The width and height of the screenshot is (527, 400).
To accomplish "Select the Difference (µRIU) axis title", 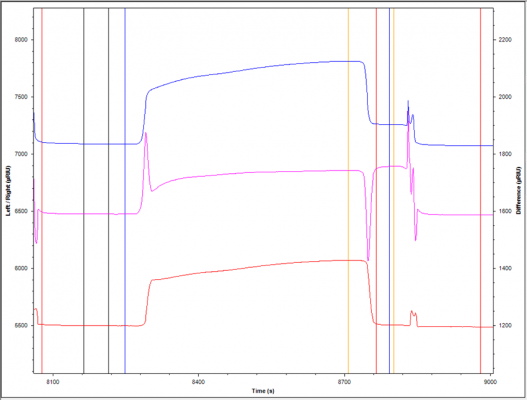I will click(519, 190).
